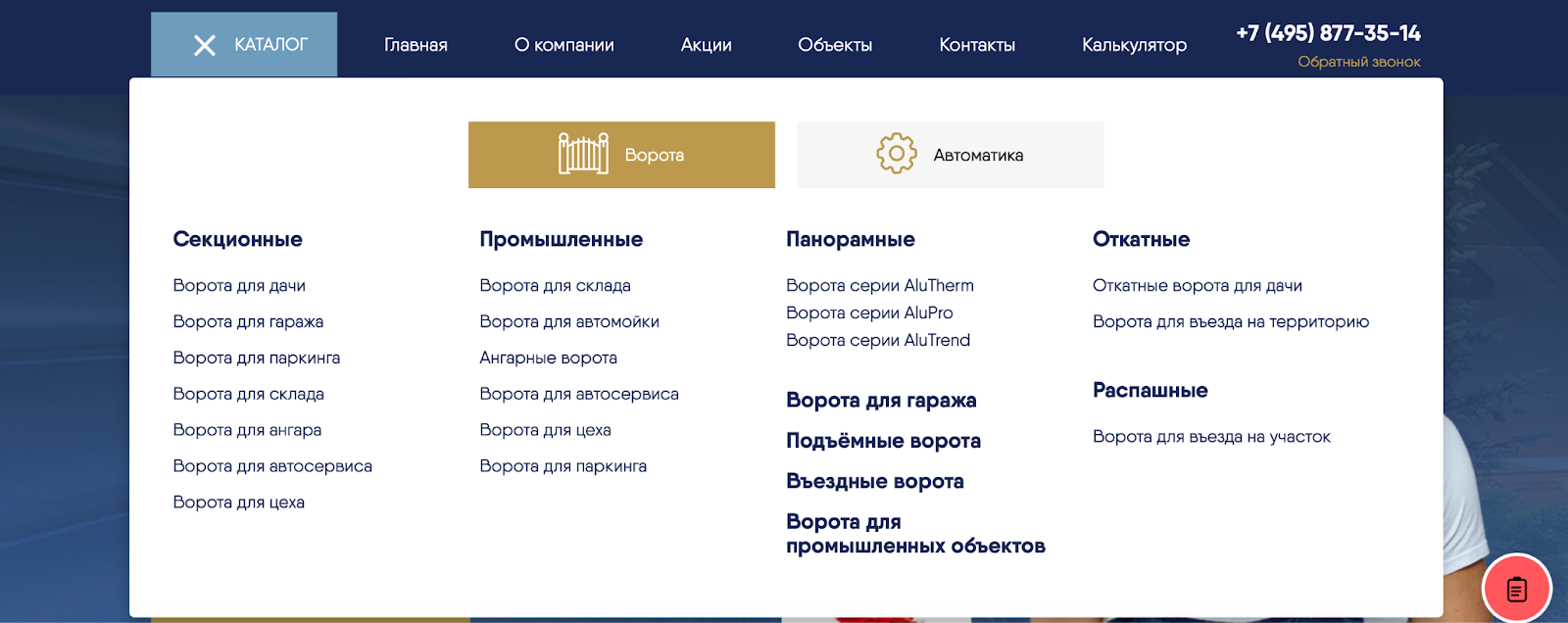1568x623 pixels.
Task: Select Ворота для цеха under Секционные
Action: 238,503
